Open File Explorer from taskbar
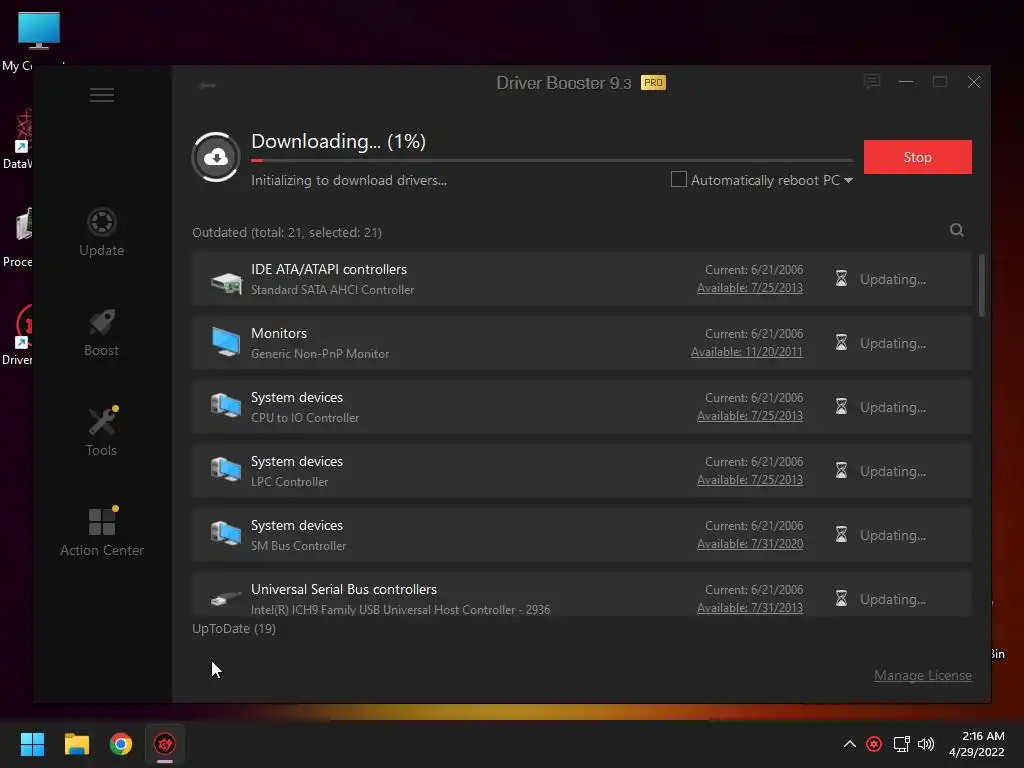 (x=76, y=744)
